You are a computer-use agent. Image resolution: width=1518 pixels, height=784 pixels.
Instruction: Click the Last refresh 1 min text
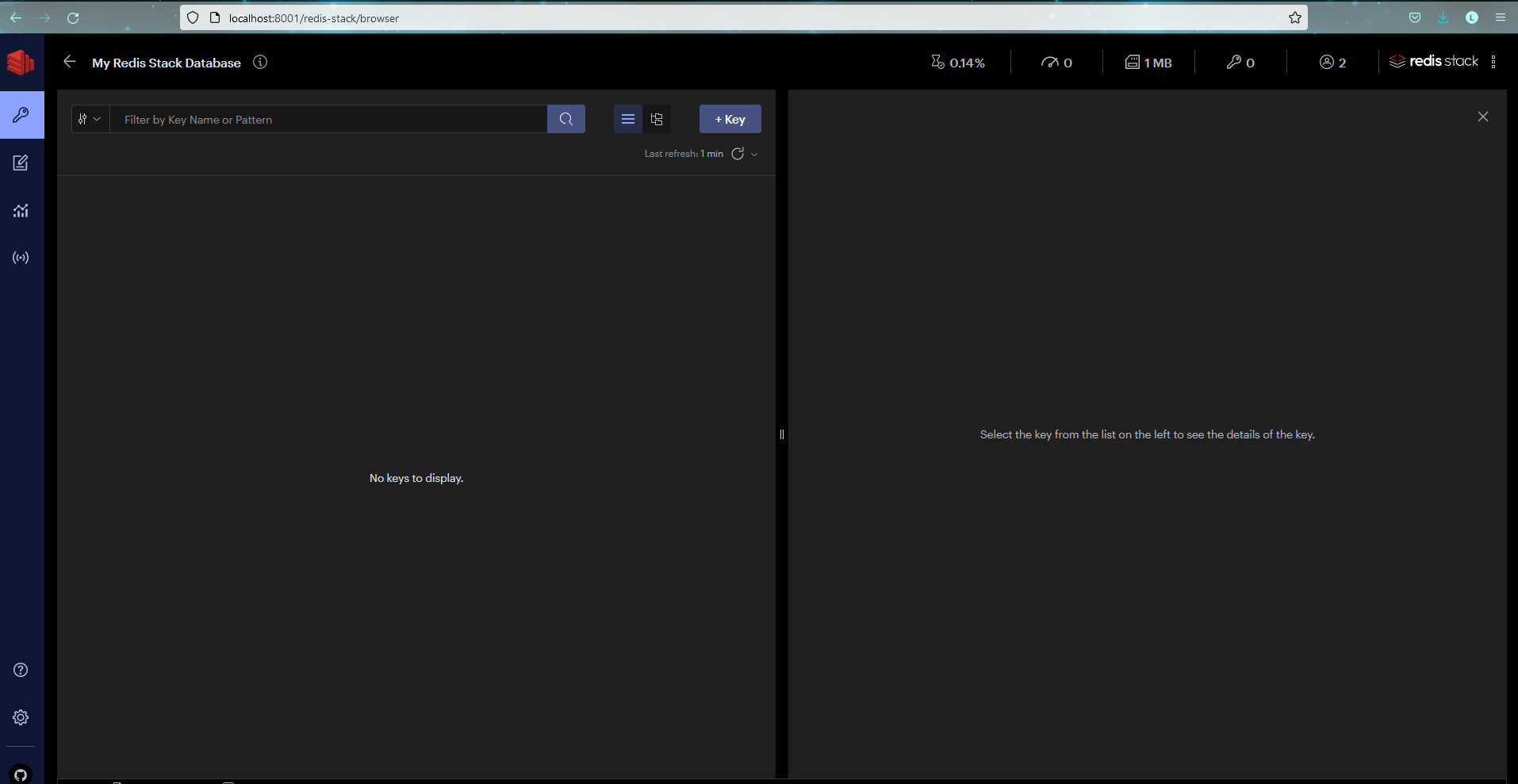pos(684,154)
